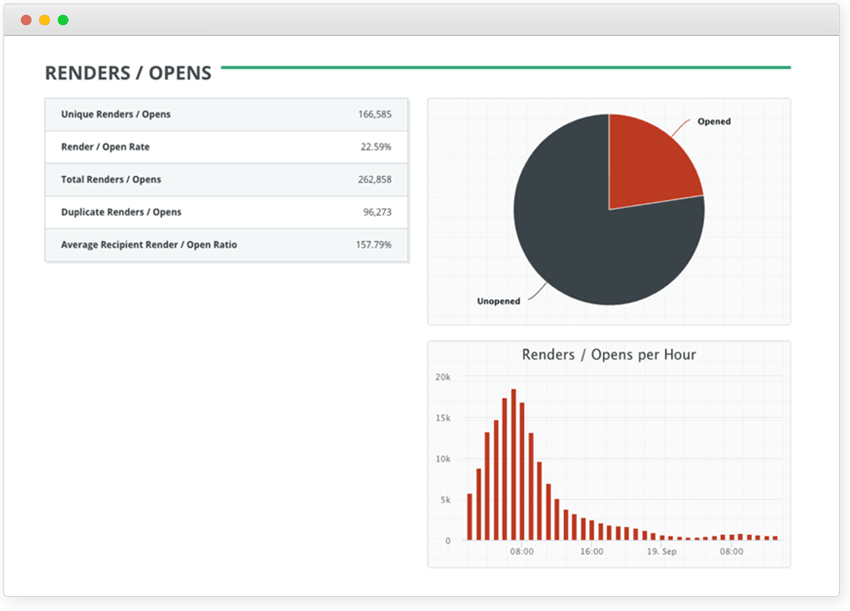Viewport: 850px width, 611px height.
Task: Select the dark Unopened pie slice
Action: tap(580, 240)
